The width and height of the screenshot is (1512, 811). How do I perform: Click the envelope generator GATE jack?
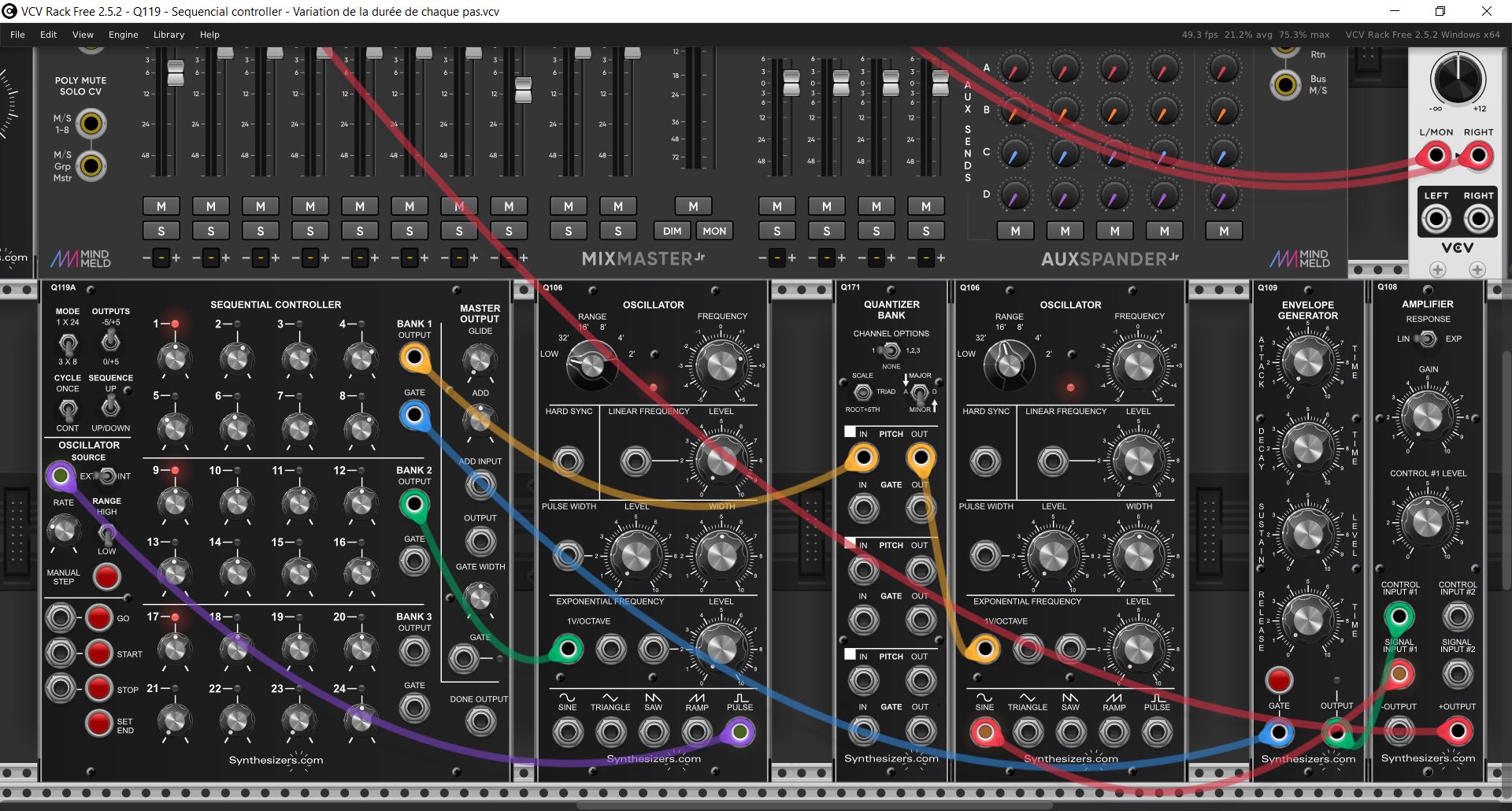point(1279,733)
